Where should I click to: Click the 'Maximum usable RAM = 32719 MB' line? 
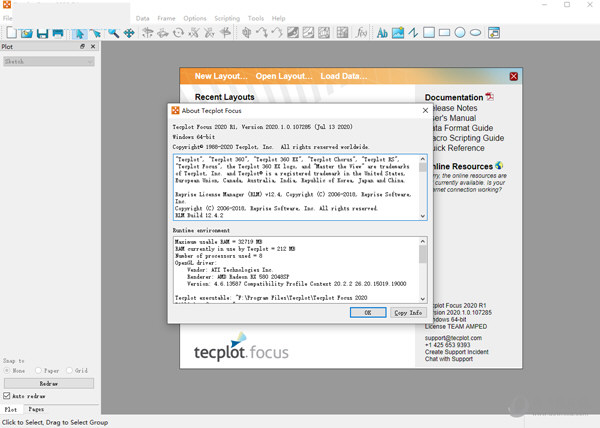point(218,242)
